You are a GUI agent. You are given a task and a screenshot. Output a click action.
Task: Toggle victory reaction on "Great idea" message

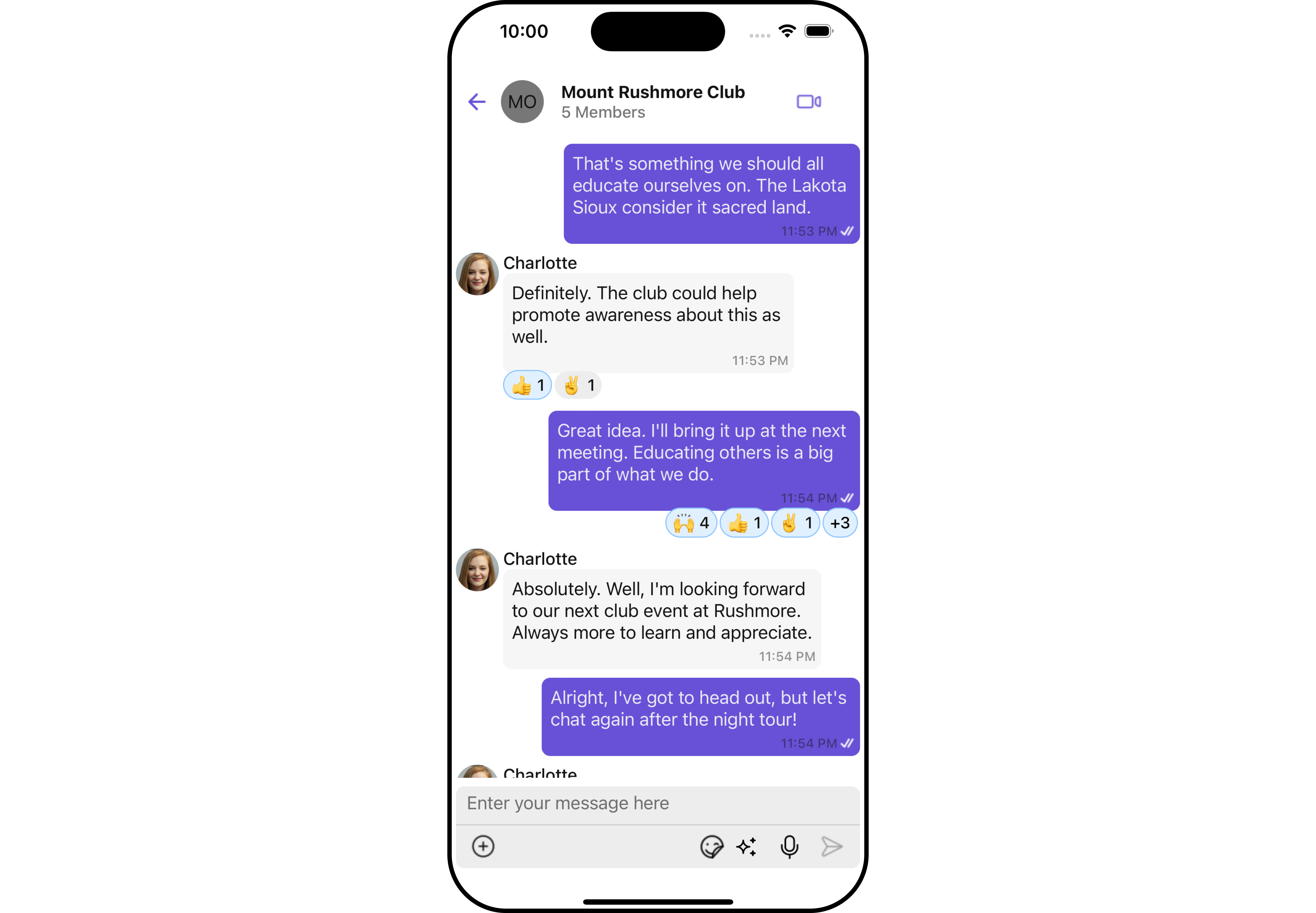click(x=796, y=523)
